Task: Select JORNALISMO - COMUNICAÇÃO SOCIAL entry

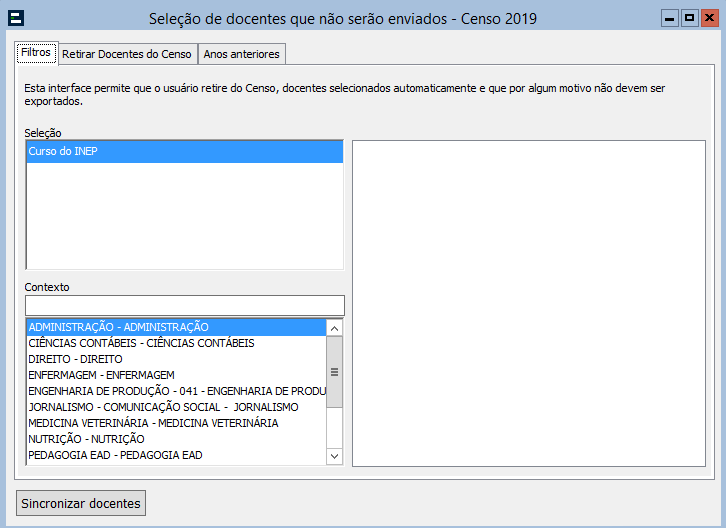Action: click(163, 407)
